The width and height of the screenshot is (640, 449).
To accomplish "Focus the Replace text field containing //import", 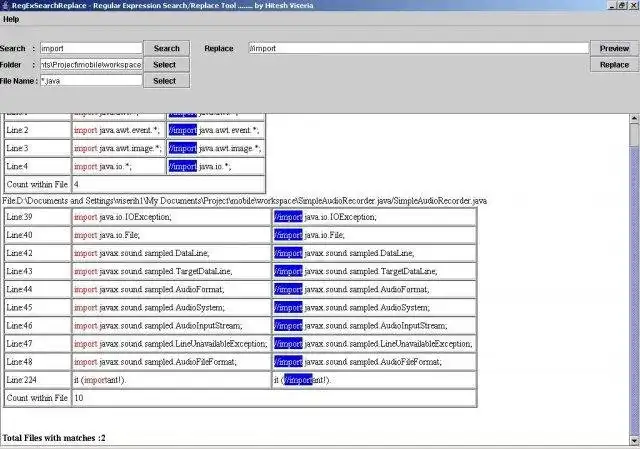I will point(419,48).
